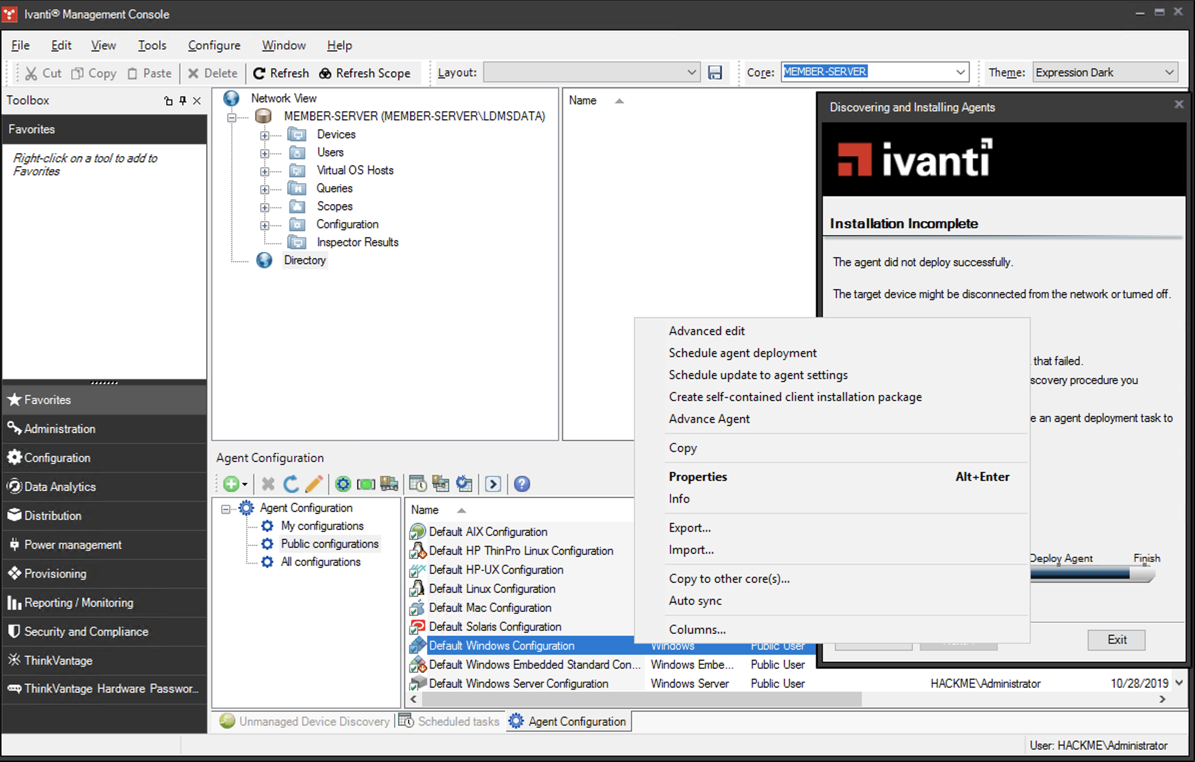This screenshot has width=1195, height=762.
Task: Click the Refresh Scope toolbar button
Action: pyautogui.click(x=364, y=73)
